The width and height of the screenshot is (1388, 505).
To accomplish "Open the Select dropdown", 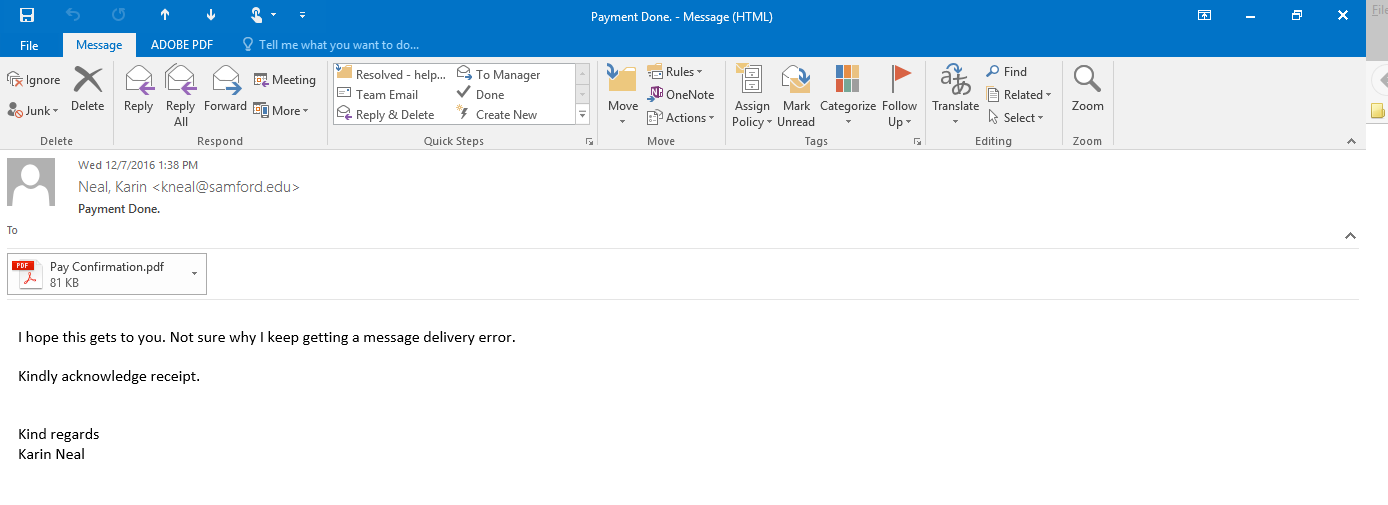I will 1015,117.
